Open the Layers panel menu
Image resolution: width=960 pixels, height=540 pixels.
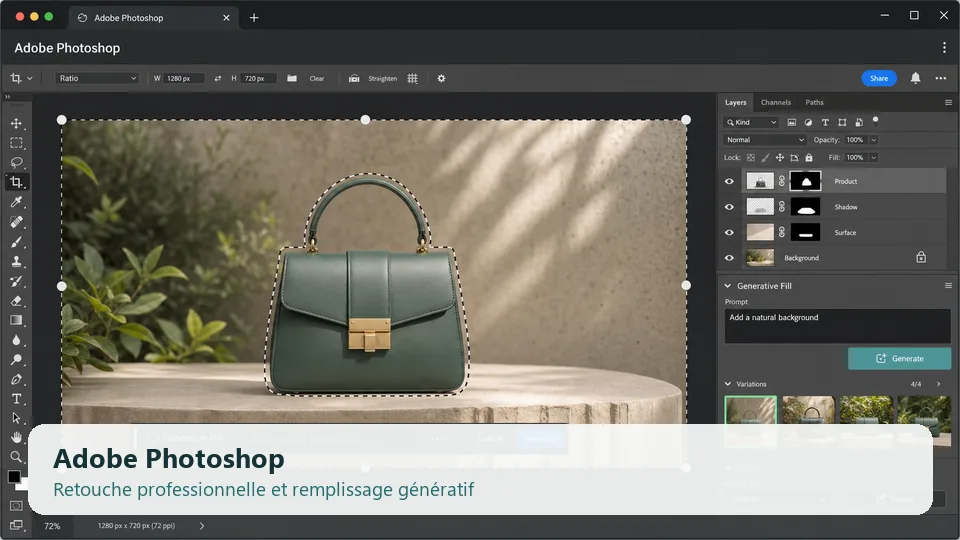pyautogui.click(x=948, y=102)
